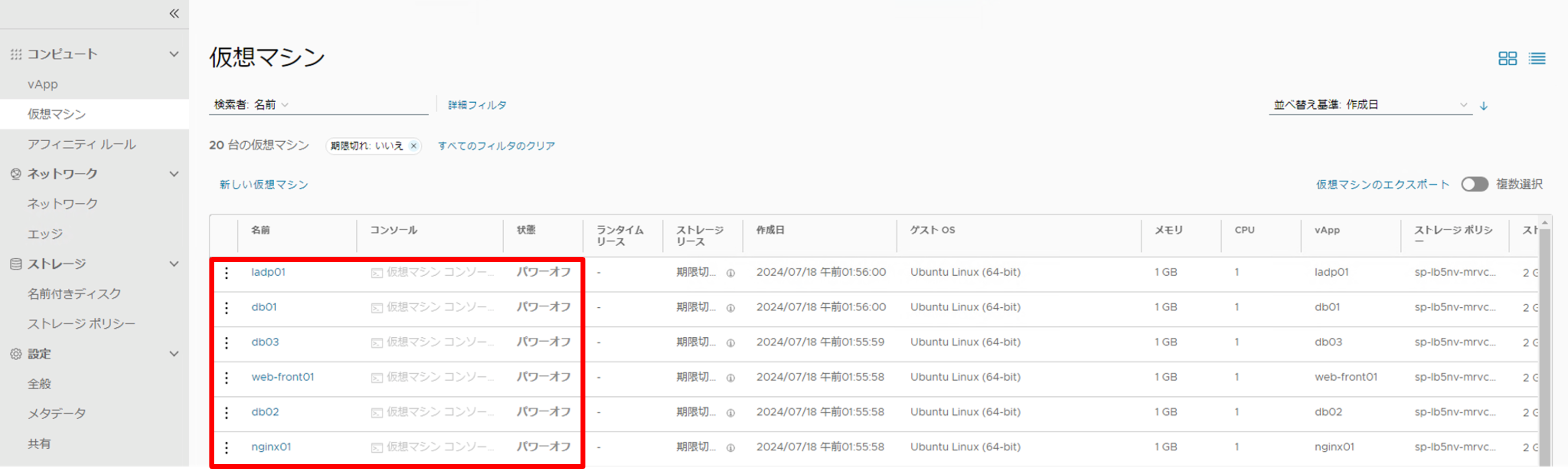Click the vApp column header
The height and width of the screenshot is (469, 1568).
[1327, 230]
